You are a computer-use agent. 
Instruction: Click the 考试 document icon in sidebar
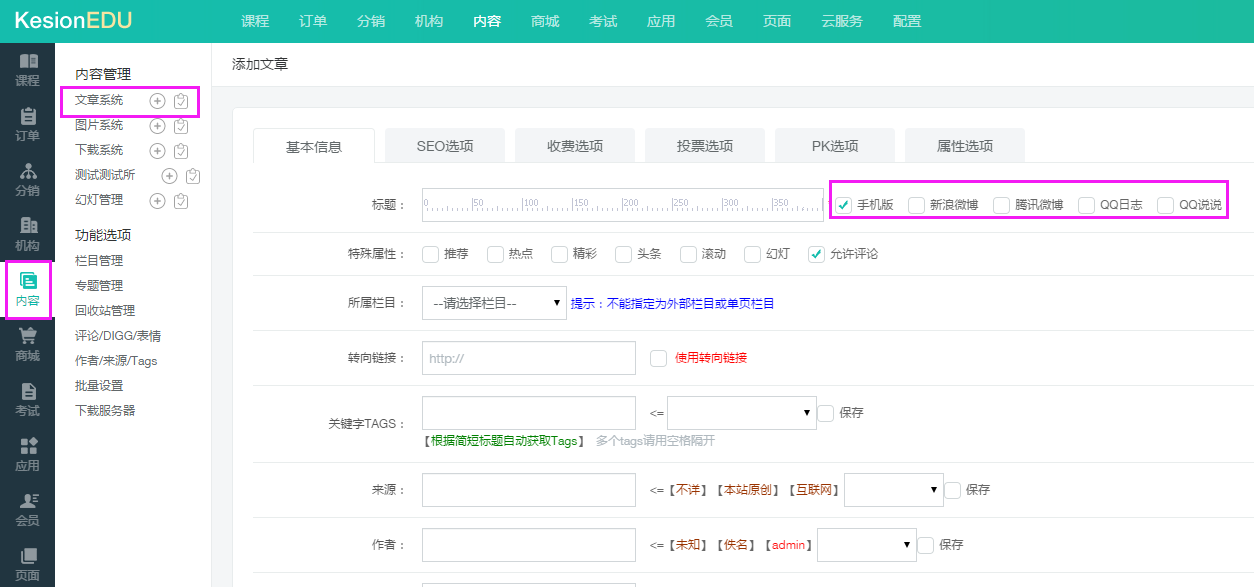pyautogui.click(x=28, y=392)
